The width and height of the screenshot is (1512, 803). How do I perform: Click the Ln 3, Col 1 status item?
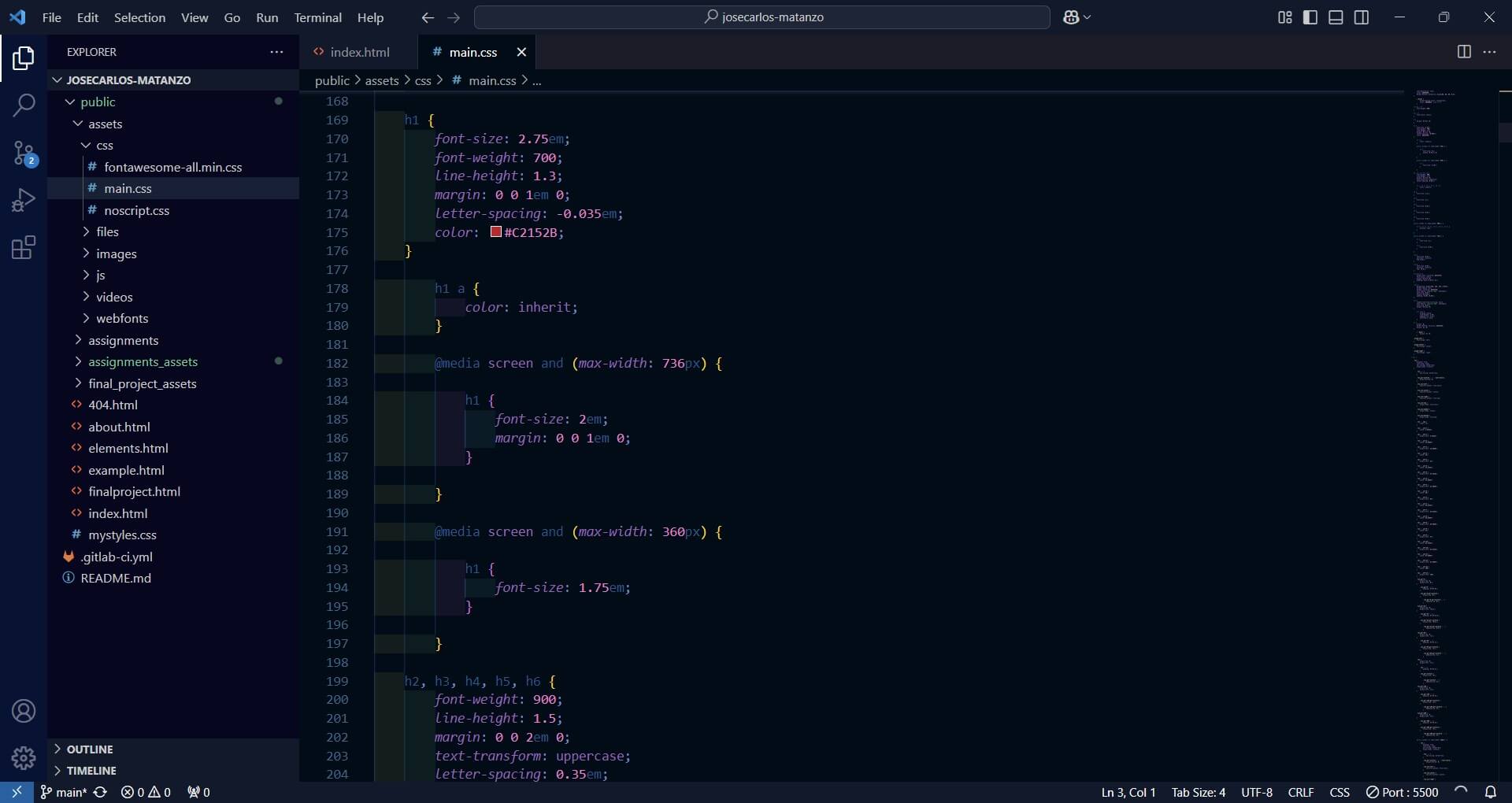click(1128, 792)
